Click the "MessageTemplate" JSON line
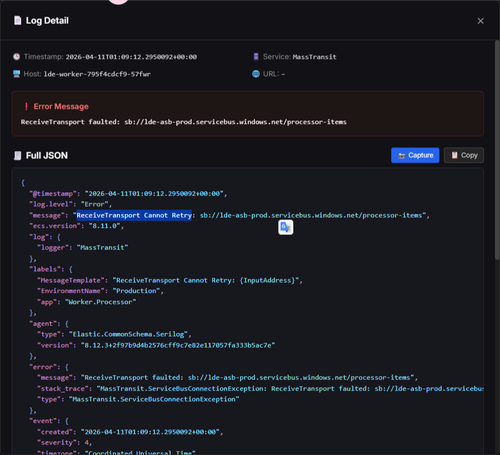Image resolution: width=500 pixels, height=455 pixels. click(x=170, y=280)
